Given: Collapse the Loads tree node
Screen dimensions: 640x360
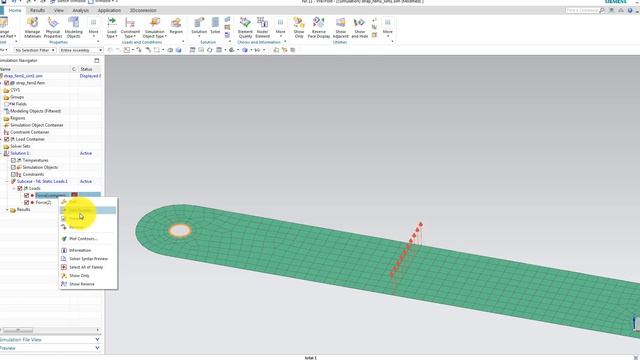Looking at the screenshot, I should pyautogui.click(x=13, y=189).
